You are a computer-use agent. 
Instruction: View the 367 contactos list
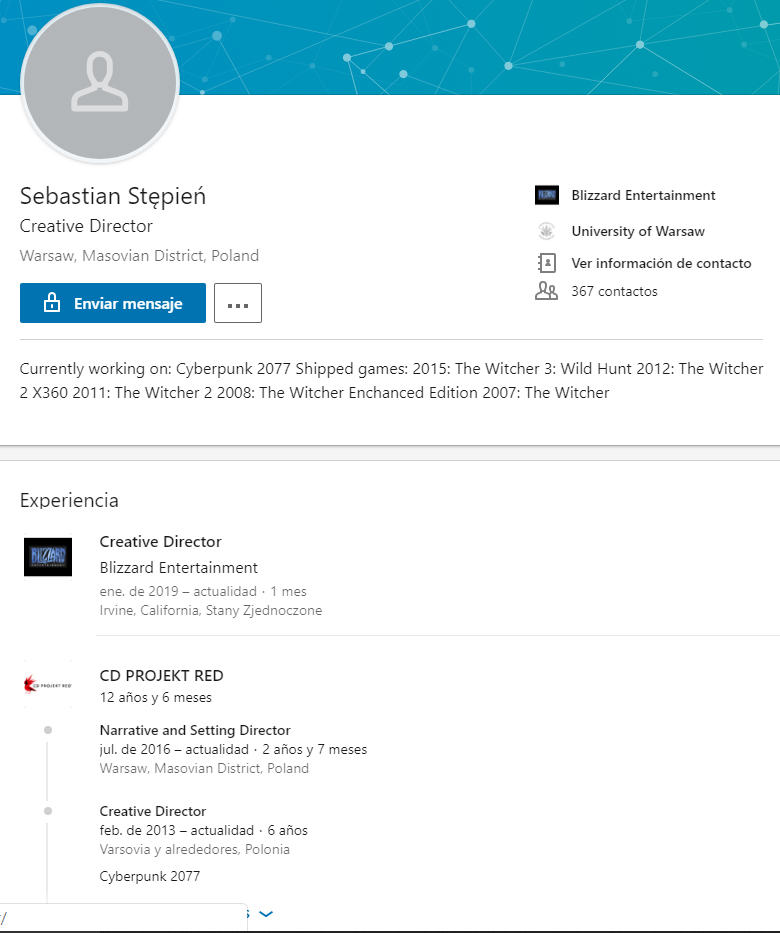(x=614, y=291)
